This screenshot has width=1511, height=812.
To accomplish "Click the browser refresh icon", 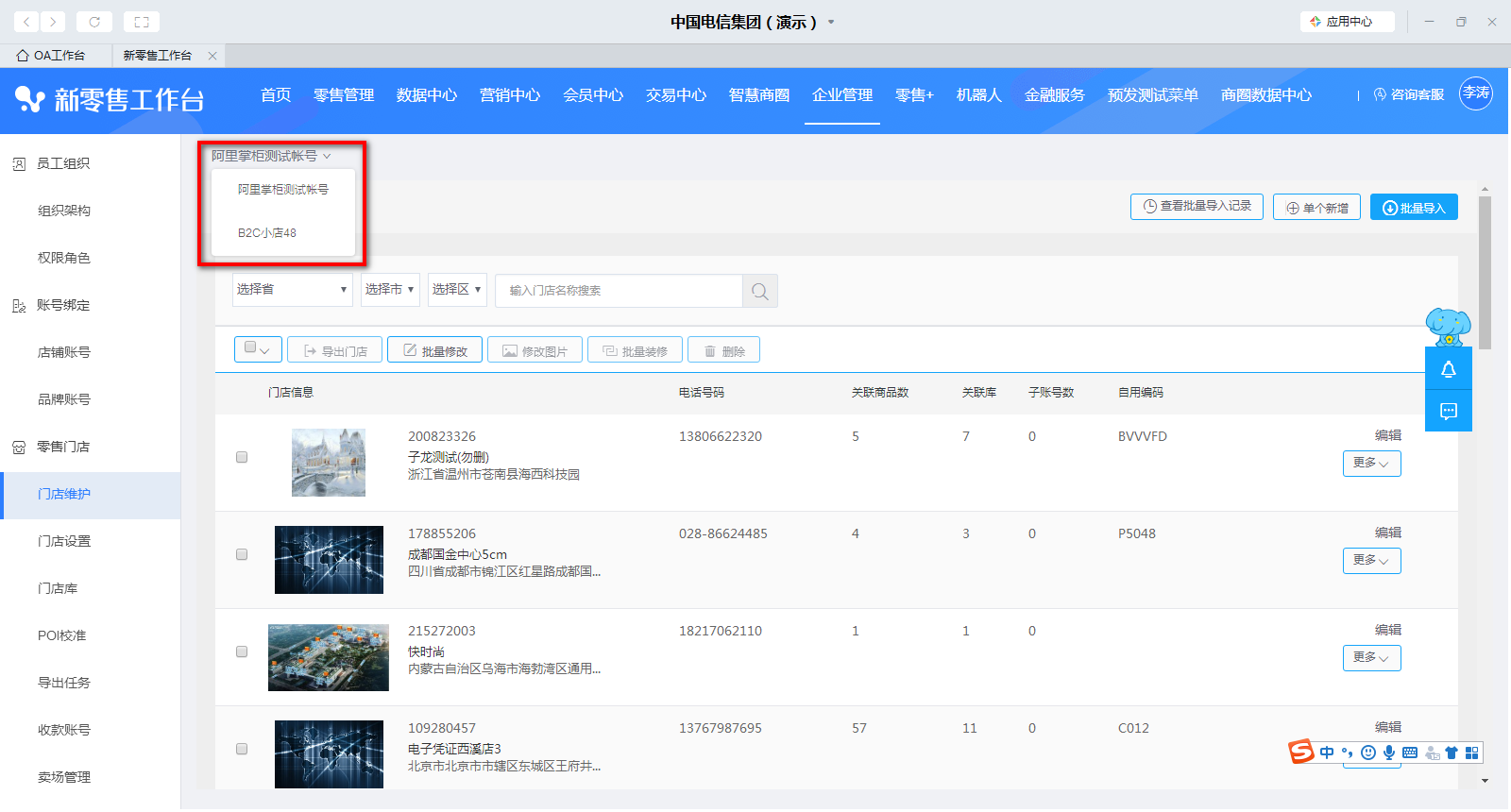I will tap(94, 22).
